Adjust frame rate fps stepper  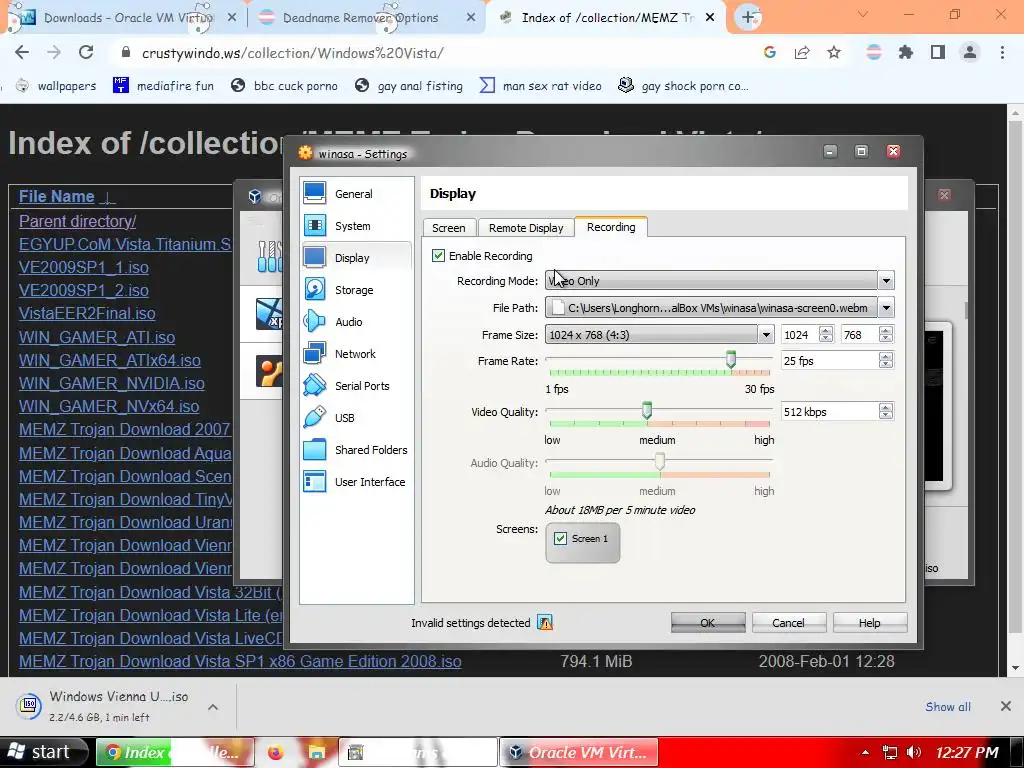click(x=886, y=360)
